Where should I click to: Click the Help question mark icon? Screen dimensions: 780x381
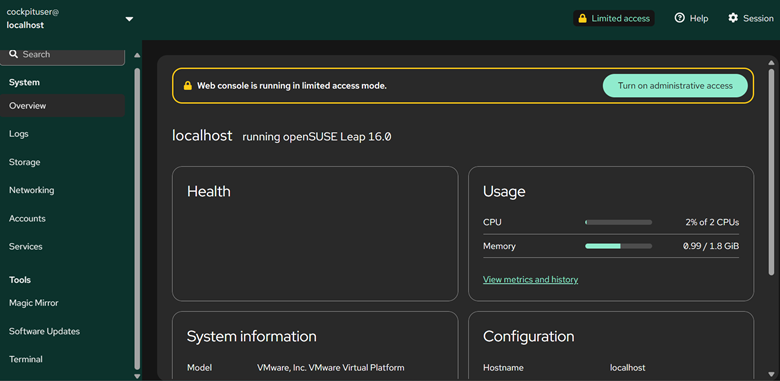(680, 18)
